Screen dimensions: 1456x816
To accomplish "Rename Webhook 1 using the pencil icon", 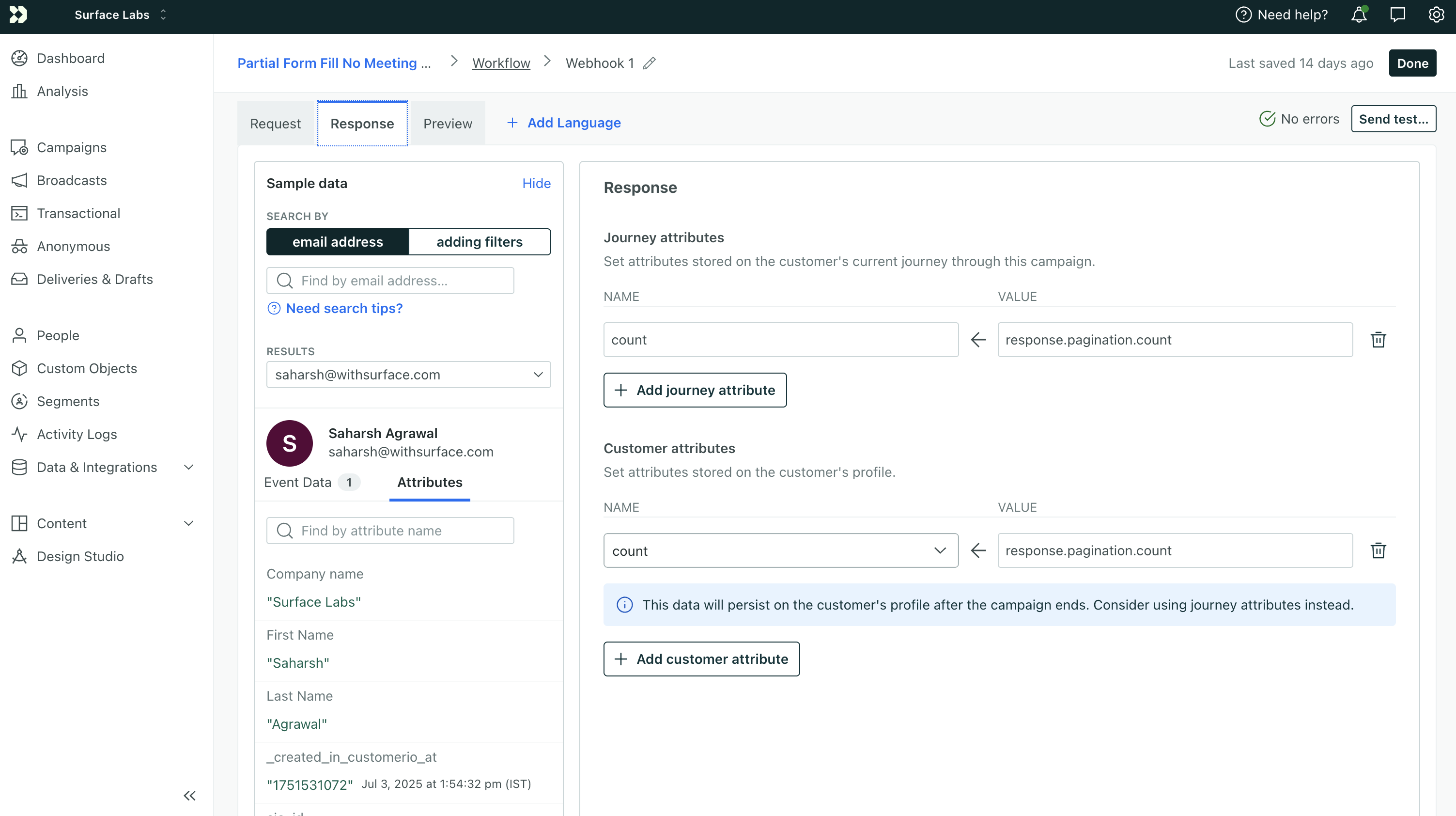I will tap(649, 63).
